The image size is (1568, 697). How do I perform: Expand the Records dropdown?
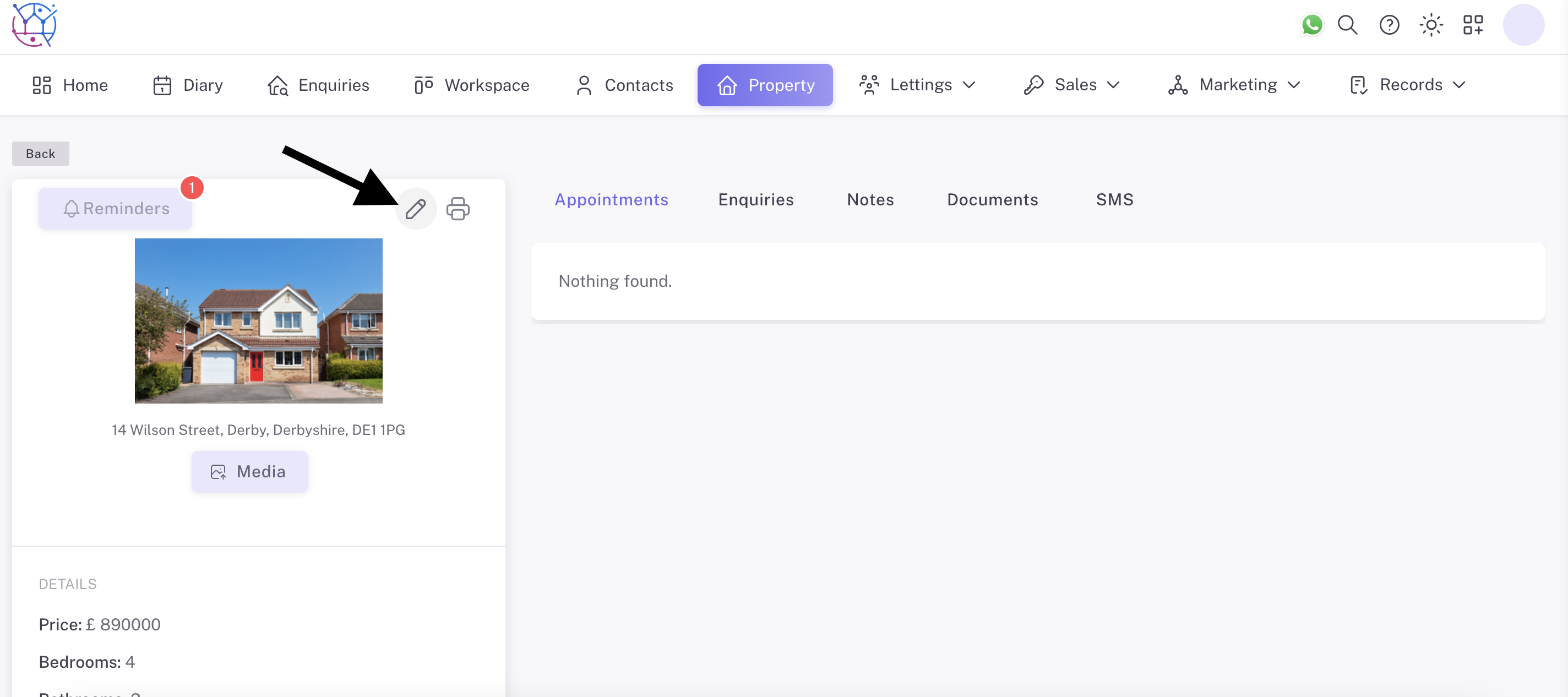pos(1411,85)
